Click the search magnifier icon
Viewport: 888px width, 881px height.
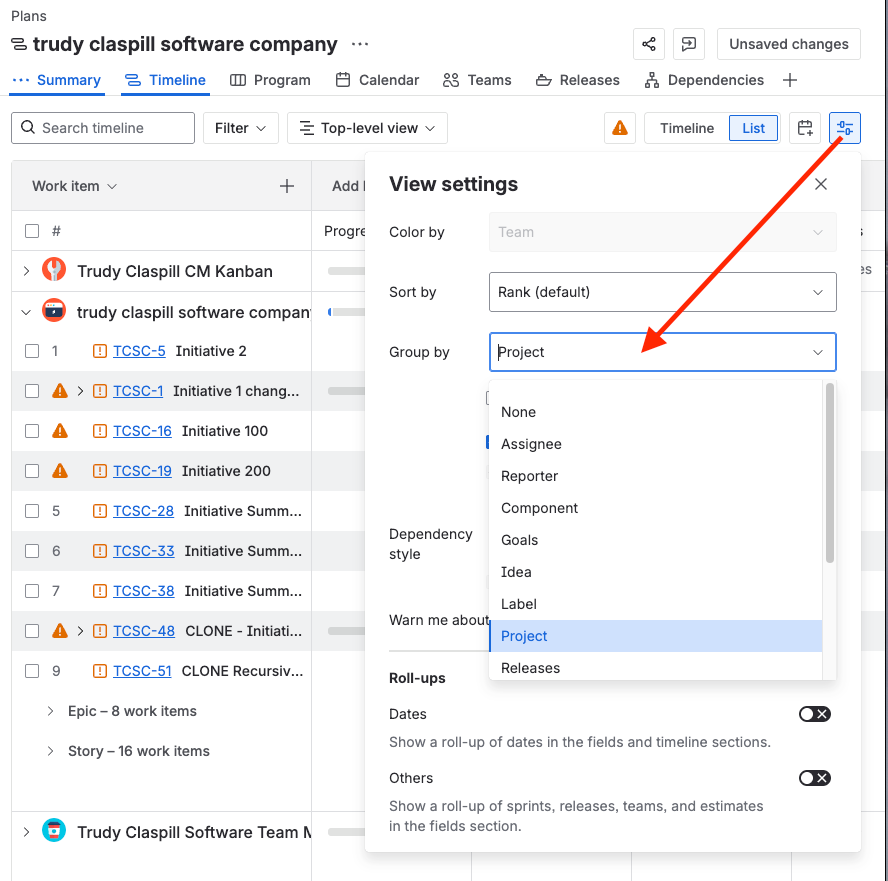(x=28, y=127)
